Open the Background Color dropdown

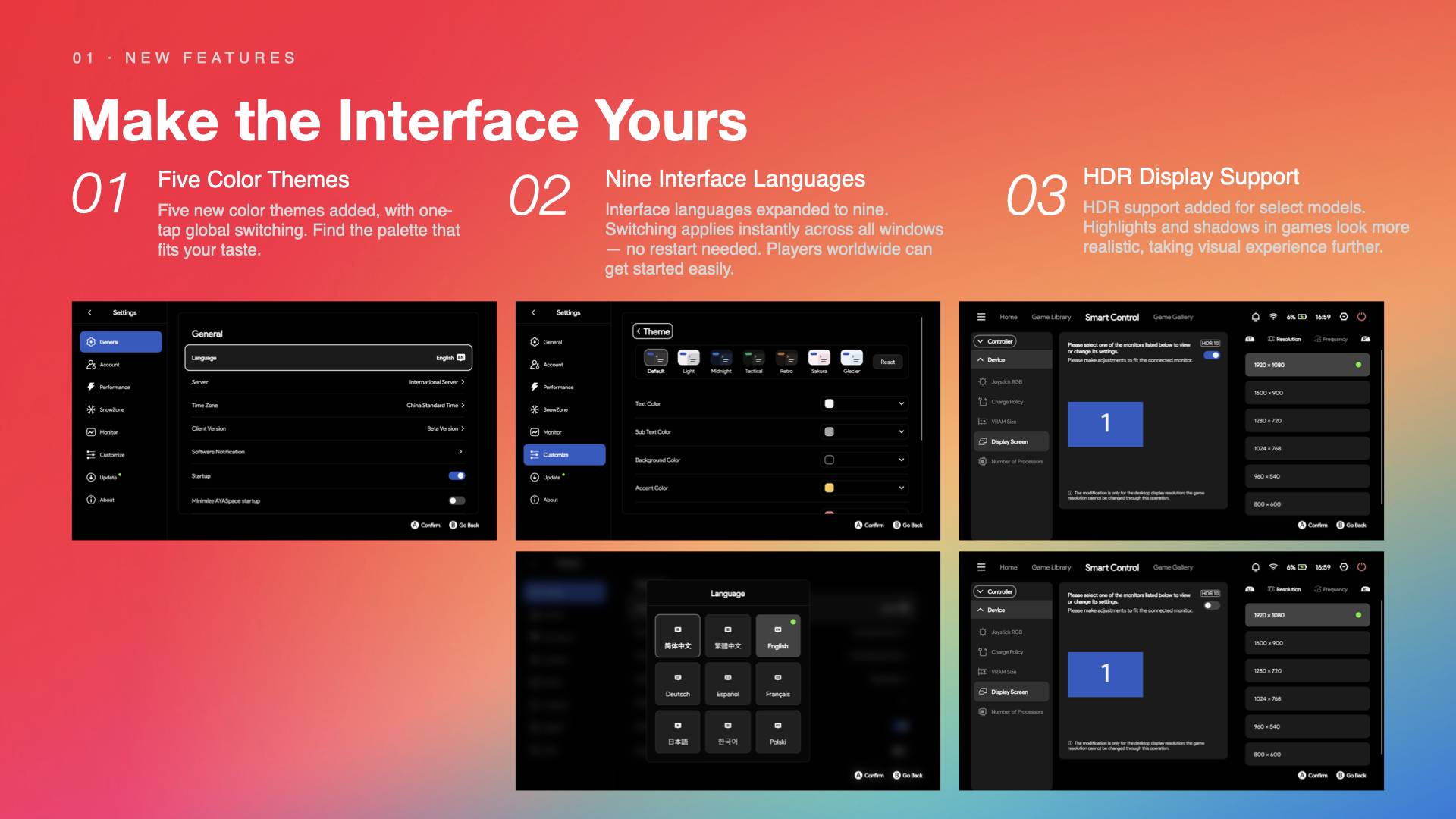tap(864, 460)
